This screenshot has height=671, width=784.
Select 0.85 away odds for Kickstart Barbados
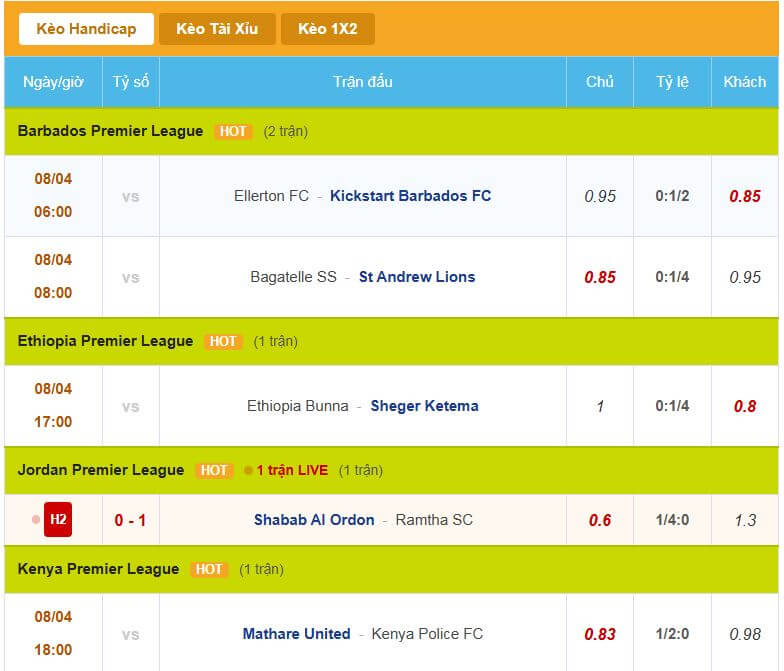click(745, 196)
